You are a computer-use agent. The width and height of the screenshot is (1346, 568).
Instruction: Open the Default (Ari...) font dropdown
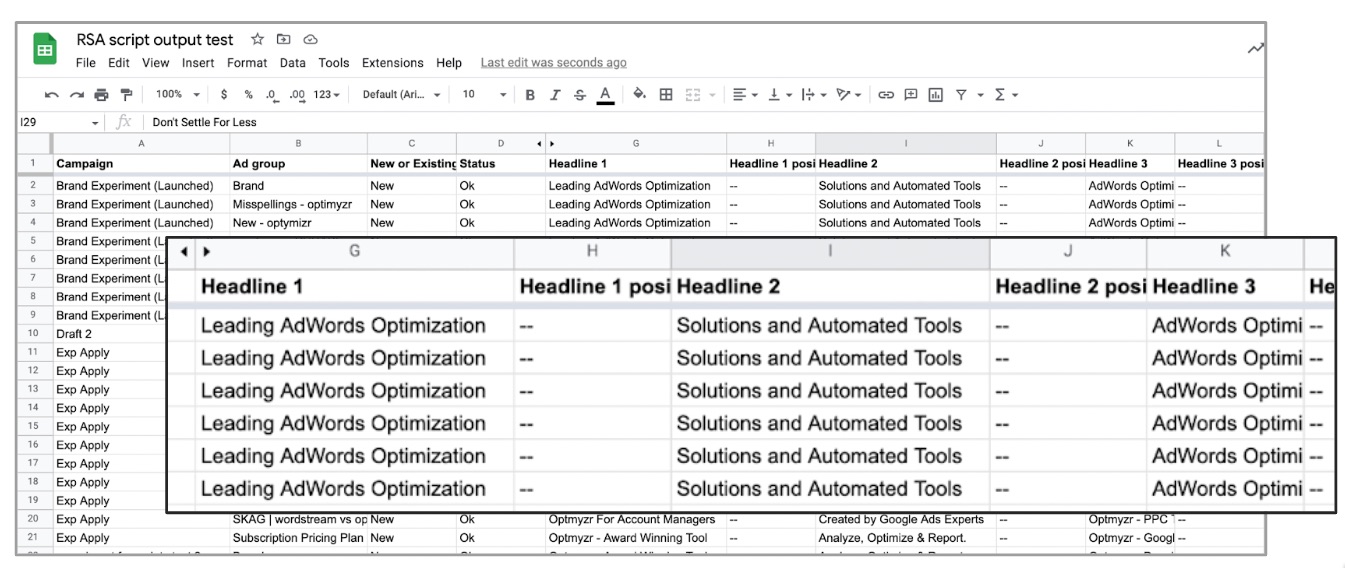(401, 95)
